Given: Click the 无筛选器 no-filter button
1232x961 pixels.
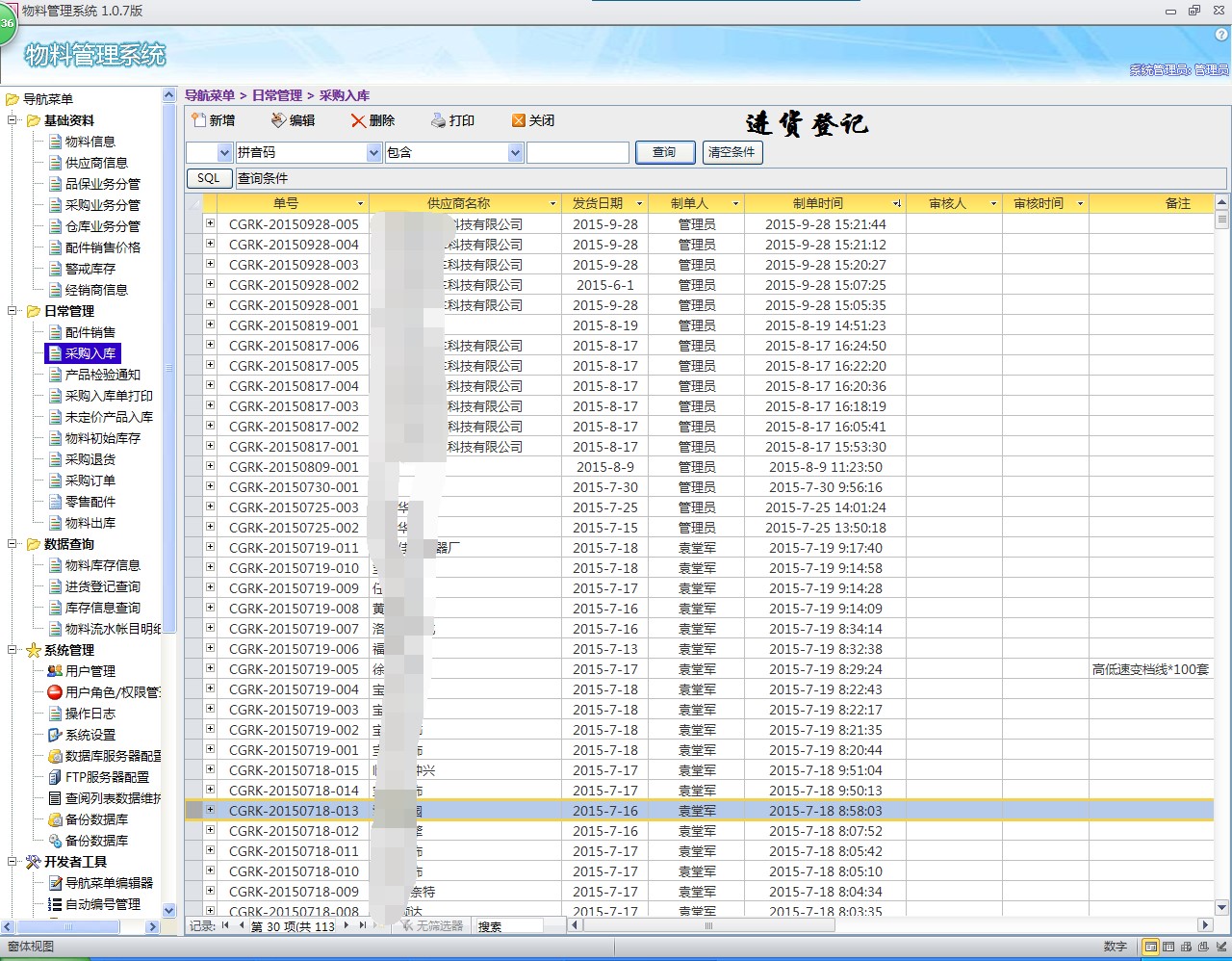Looking at the screenshot, I should point(433,925).
